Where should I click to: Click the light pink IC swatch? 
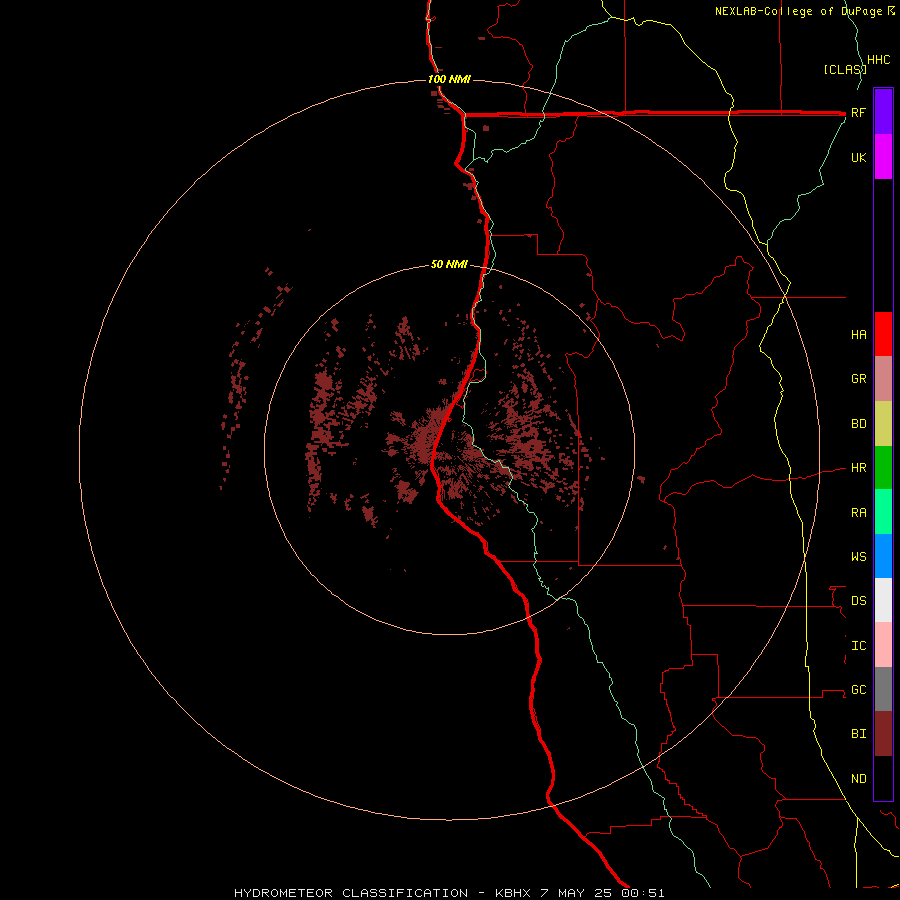click(x=883, y=645)
